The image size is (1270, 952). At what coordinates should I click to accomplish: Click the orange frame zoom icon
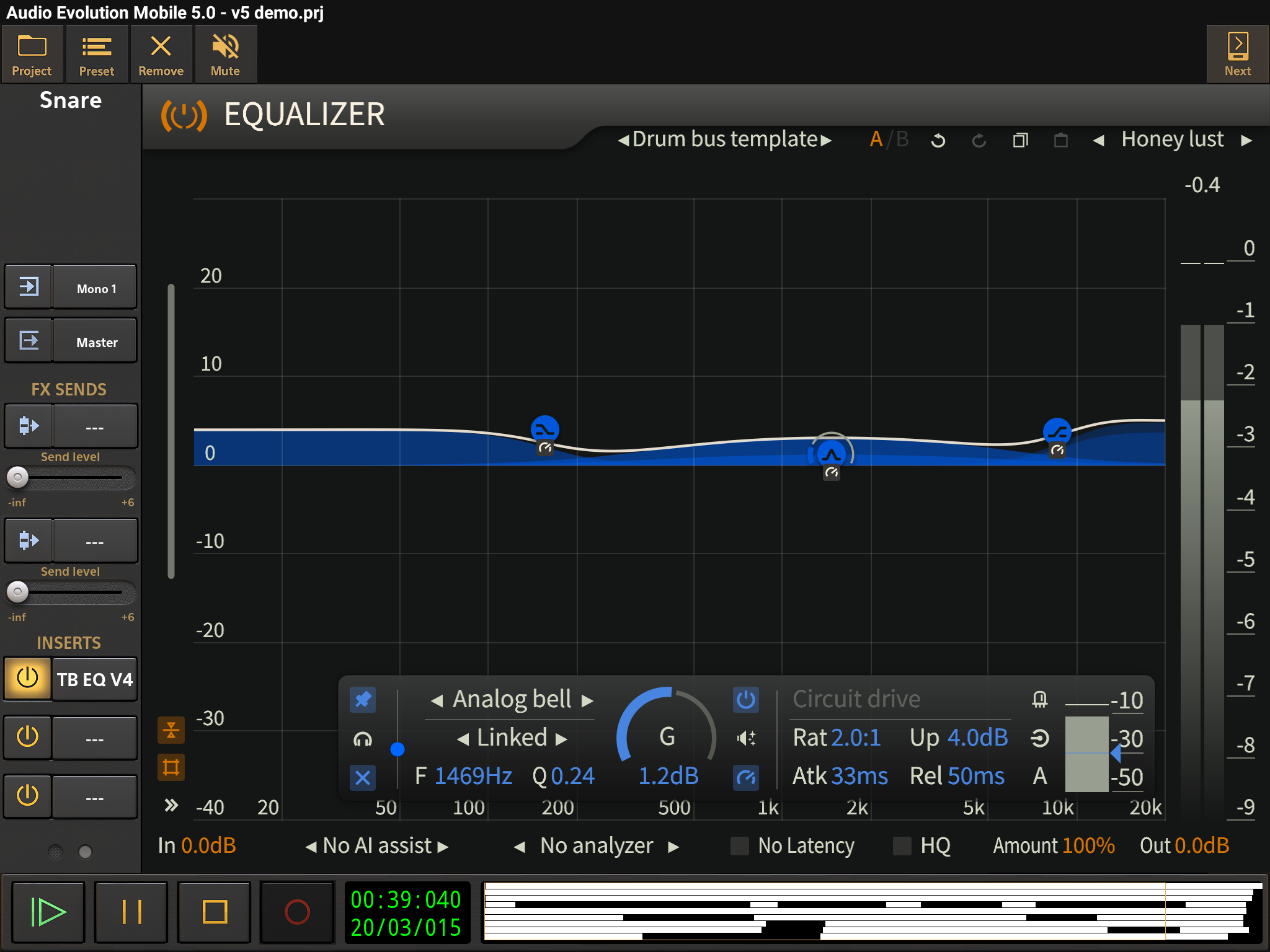(x=171, y=768)
